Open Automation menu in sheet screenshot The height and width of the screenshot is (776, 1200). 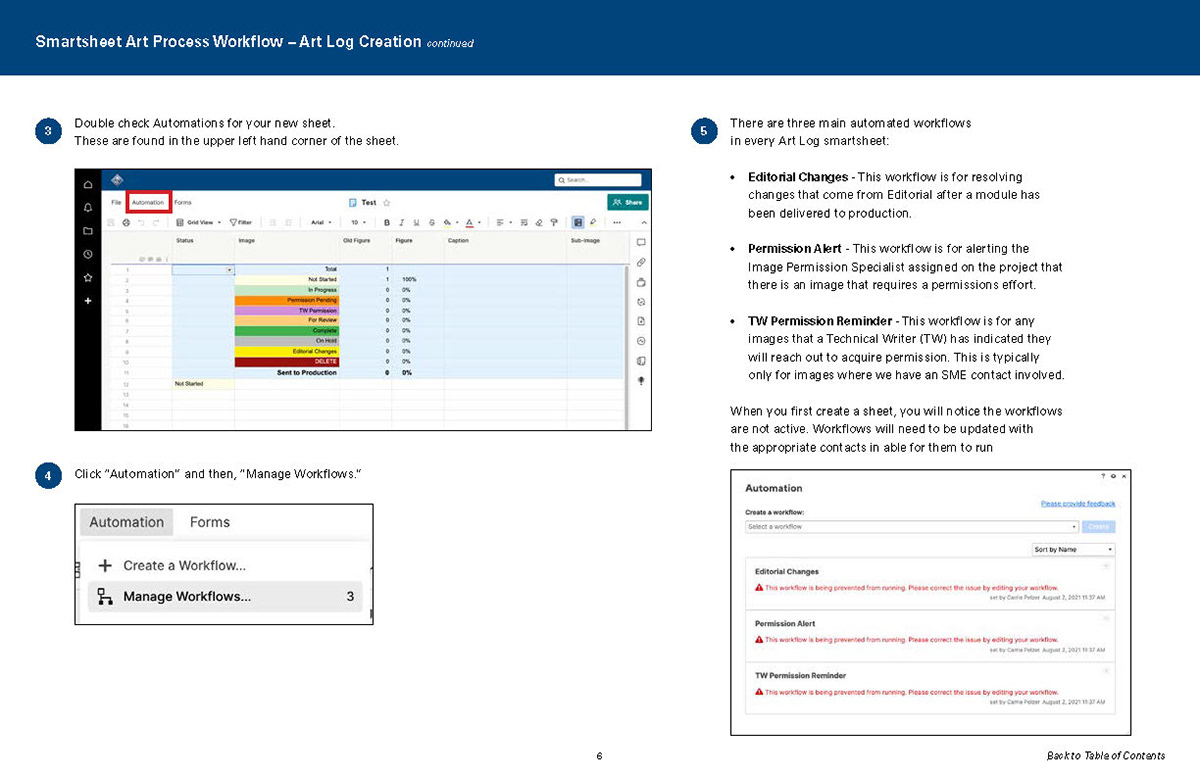pyautogui.click(x=147, y=202)
